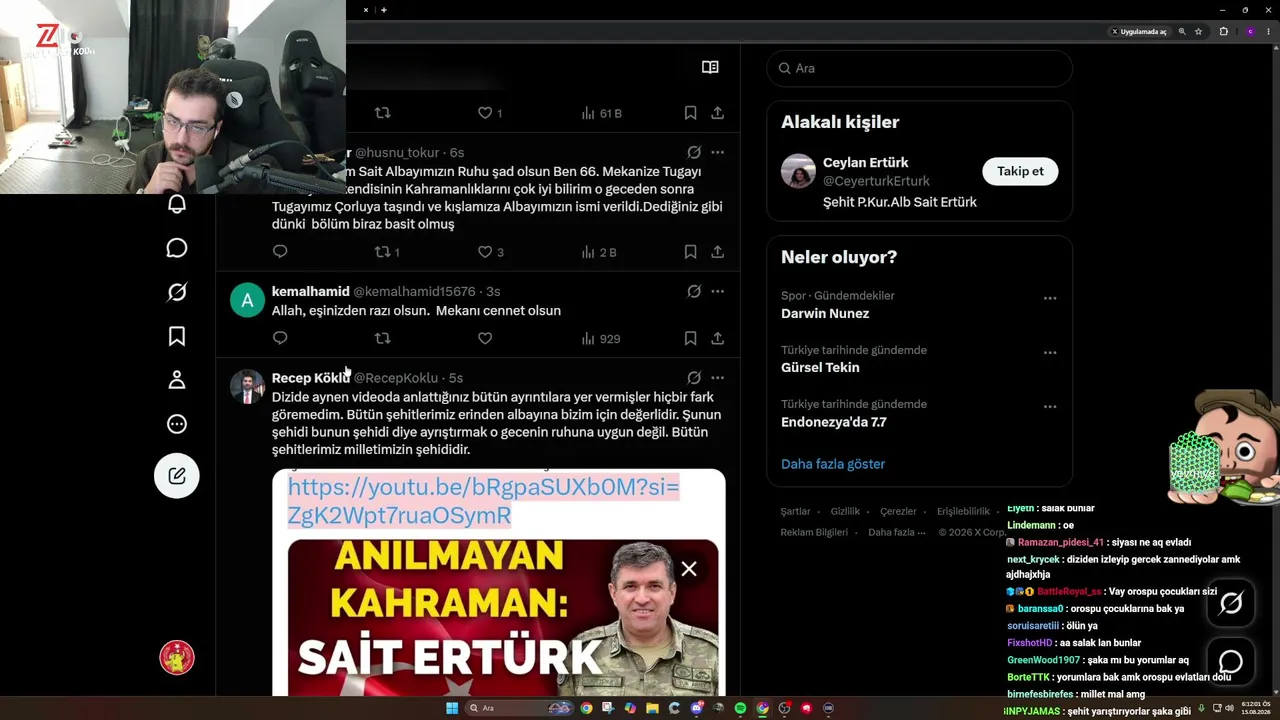Open Ceylan Ertürk's avatar in Alakalı kişiler
Screen dimensions: 1280x720
[x=798, y=171]
